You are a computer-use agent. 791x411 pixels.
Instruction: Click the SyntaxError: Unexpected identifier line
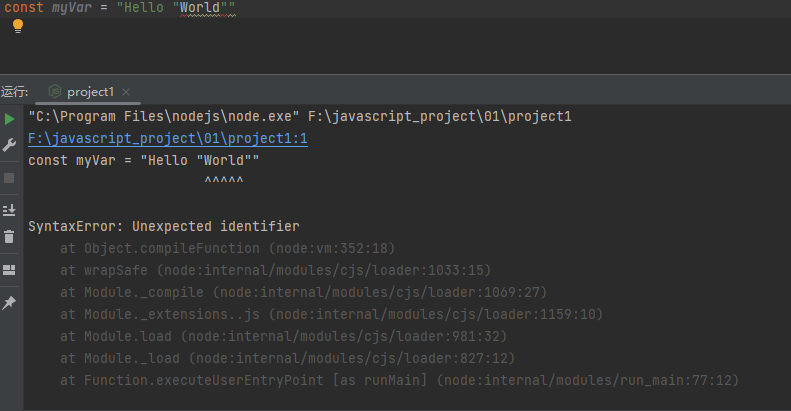click(164, 226)
